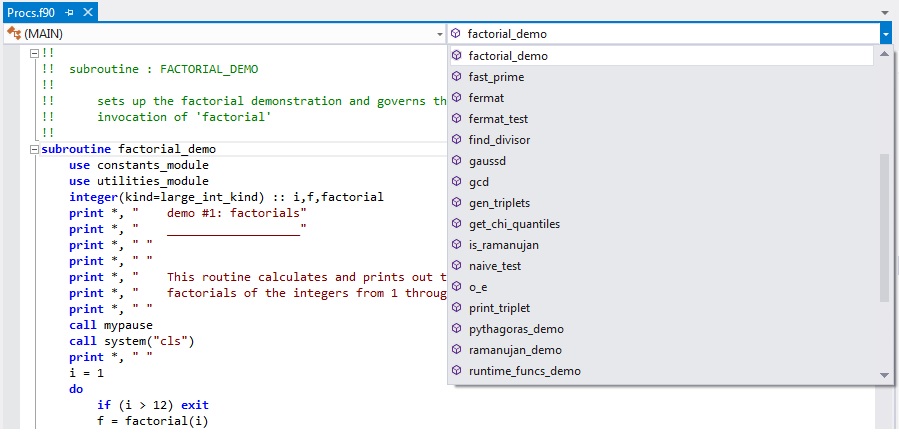Viewport: 899px width, 433px height.
Task: Click the cube icon beside fermat
Action: click(x=457, y=98)
